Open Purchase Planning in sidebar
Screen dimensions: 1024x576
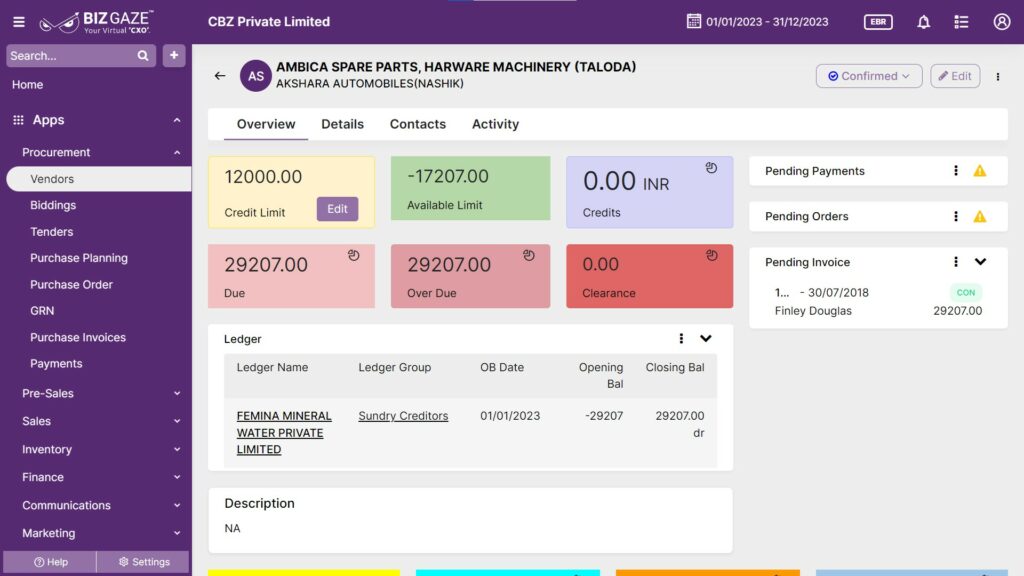(x=79, y=258)
